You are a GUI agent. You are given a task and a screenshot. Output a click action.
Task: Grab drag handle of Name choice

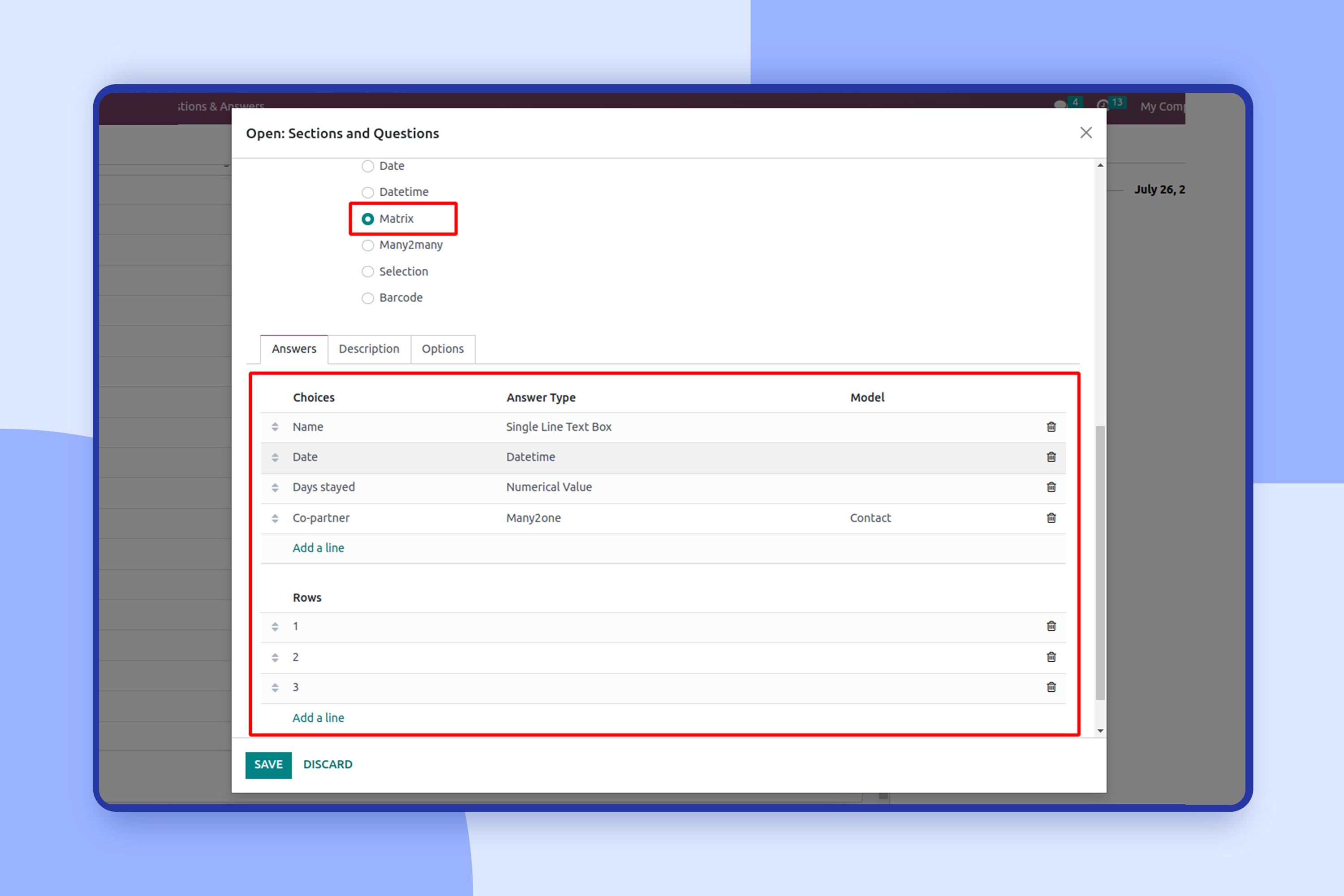coord(275,427)
